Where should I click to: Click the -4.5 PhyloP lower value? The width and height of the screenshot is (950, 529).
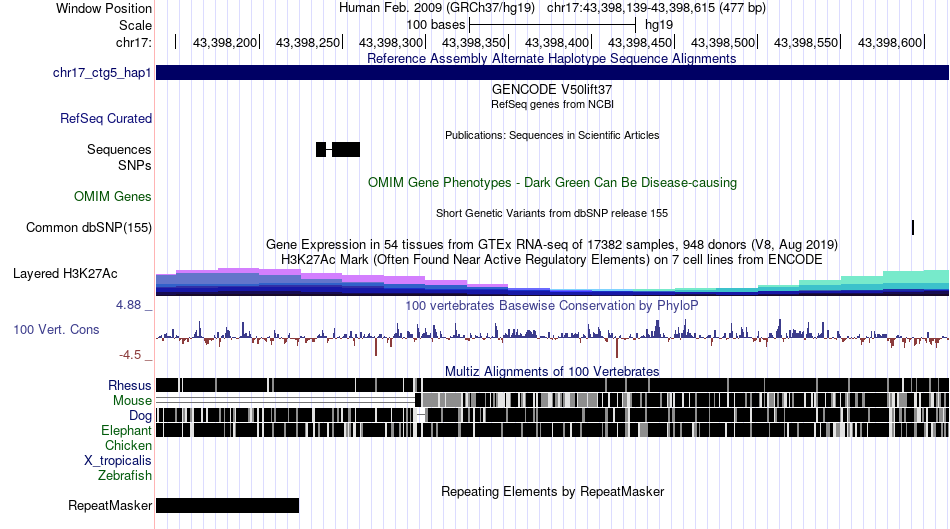tap(130, 355)
